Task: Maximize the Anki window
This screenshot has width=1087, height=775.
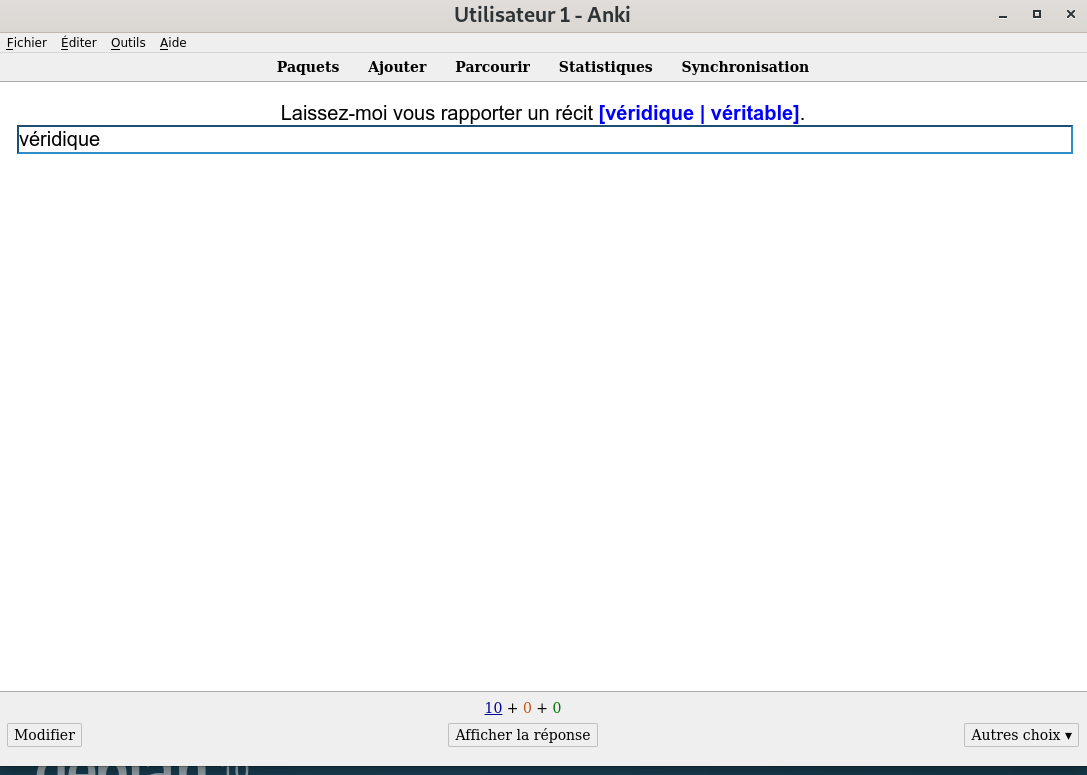Action: (x=1036, y=15)
